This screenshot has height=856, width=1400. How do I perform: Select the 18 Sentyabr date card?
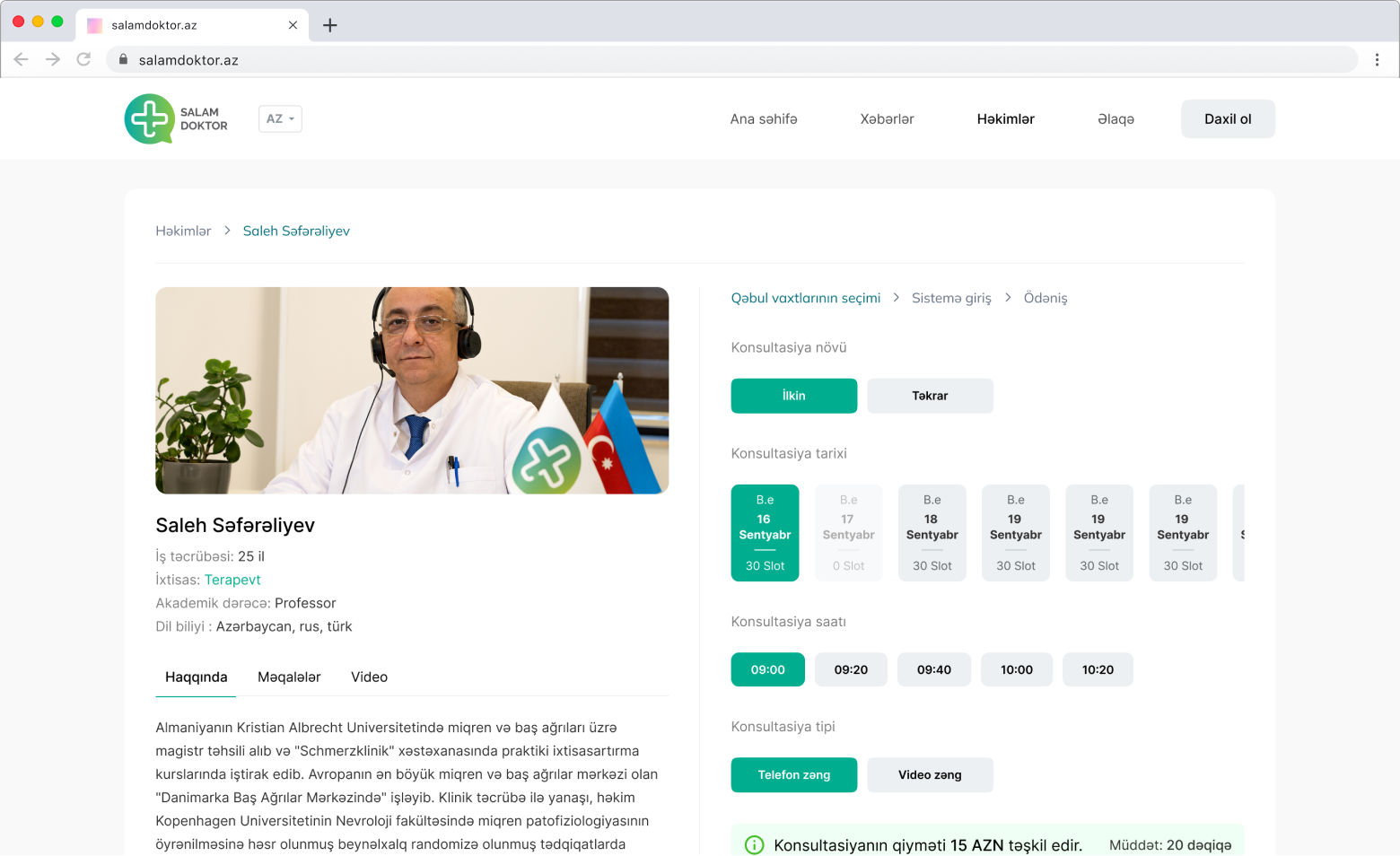[932, 533]
